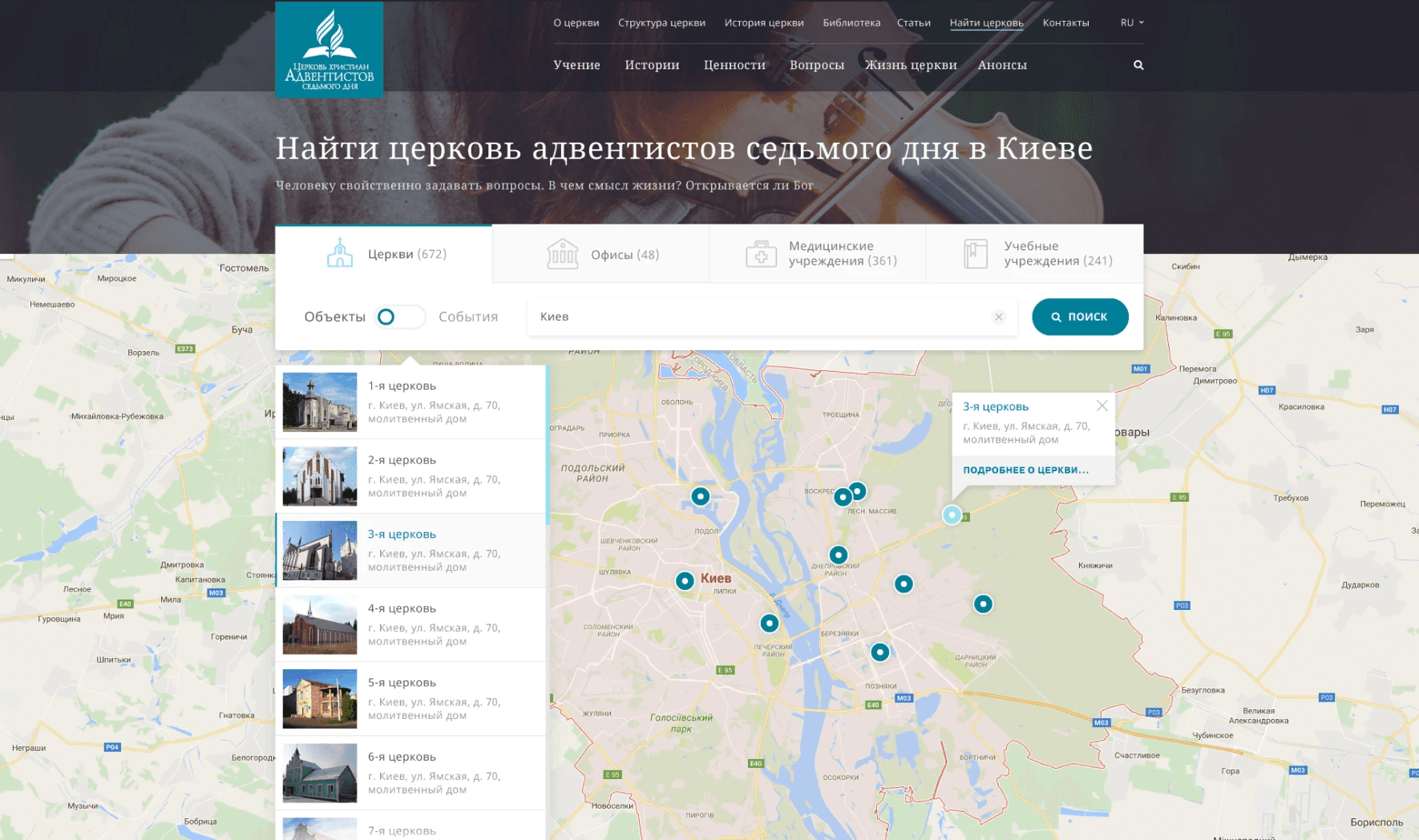Switch to Медицинские учреждения (361) tab

(x=818, y=254)
